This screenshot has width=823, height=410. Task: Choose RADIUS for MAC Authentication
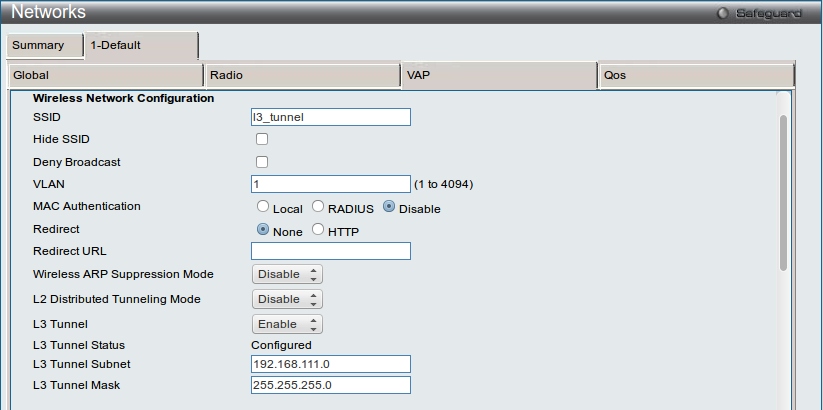click(318, 207)
